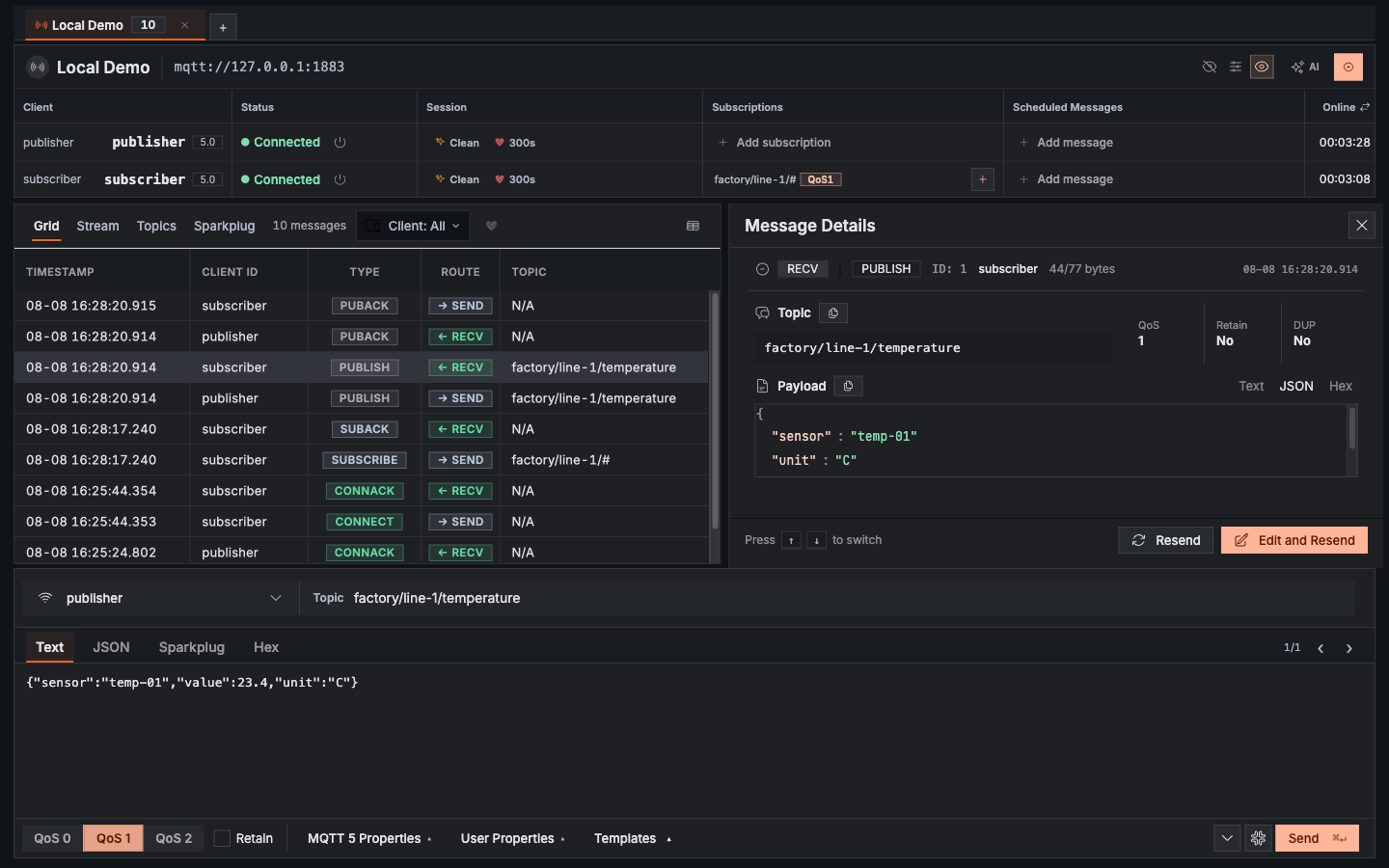
Task: Click the eye-slash hide icon in the header
Action: pos(1209,67)
